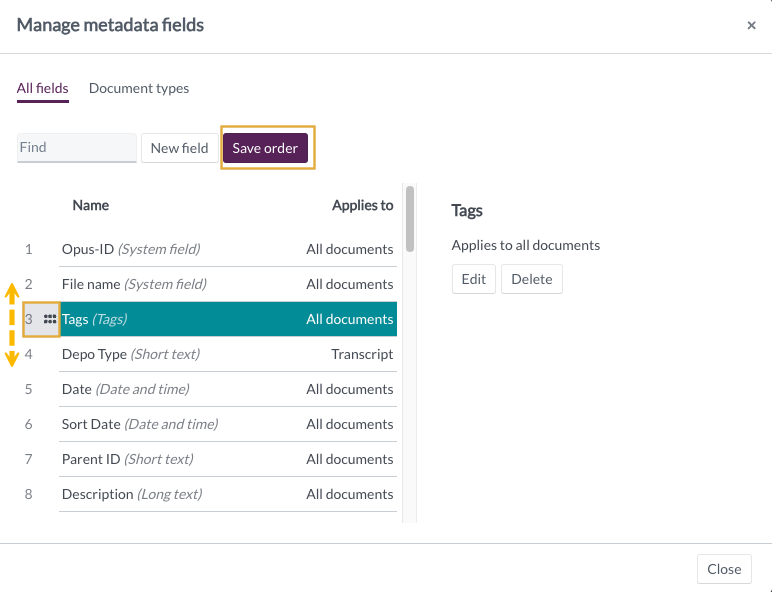Viewport: 772px width, 592px height.
Task: Click All documents in Parent ID row
Action: pos(350,459)
